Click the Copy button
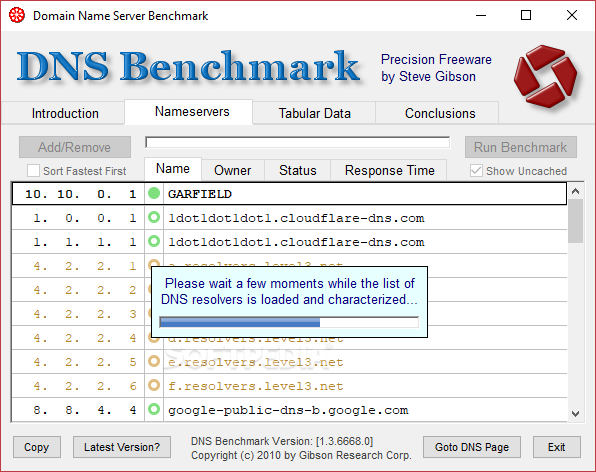 (x=37, y=447)
